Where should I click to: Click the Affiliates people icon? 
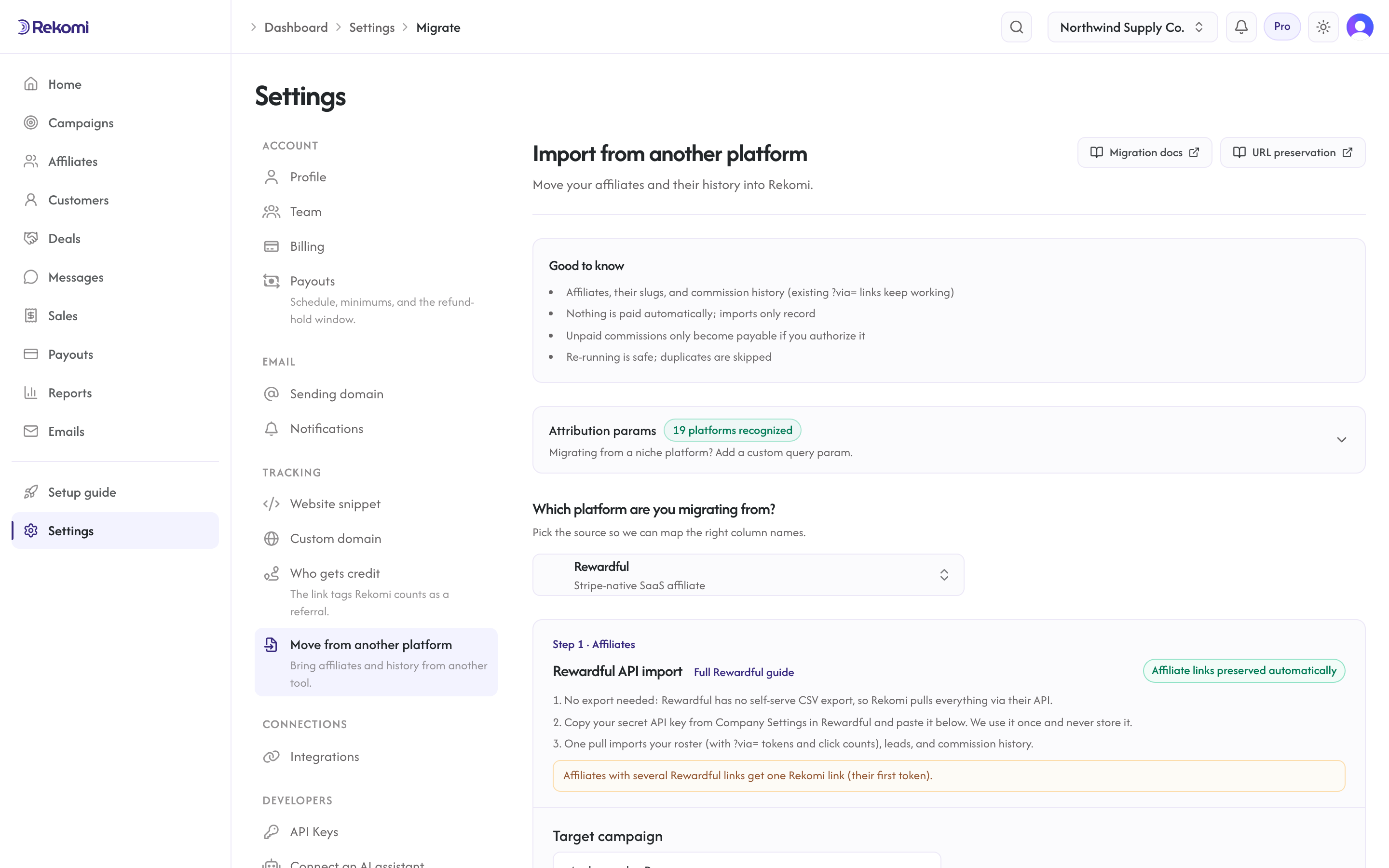coord(31,162)
